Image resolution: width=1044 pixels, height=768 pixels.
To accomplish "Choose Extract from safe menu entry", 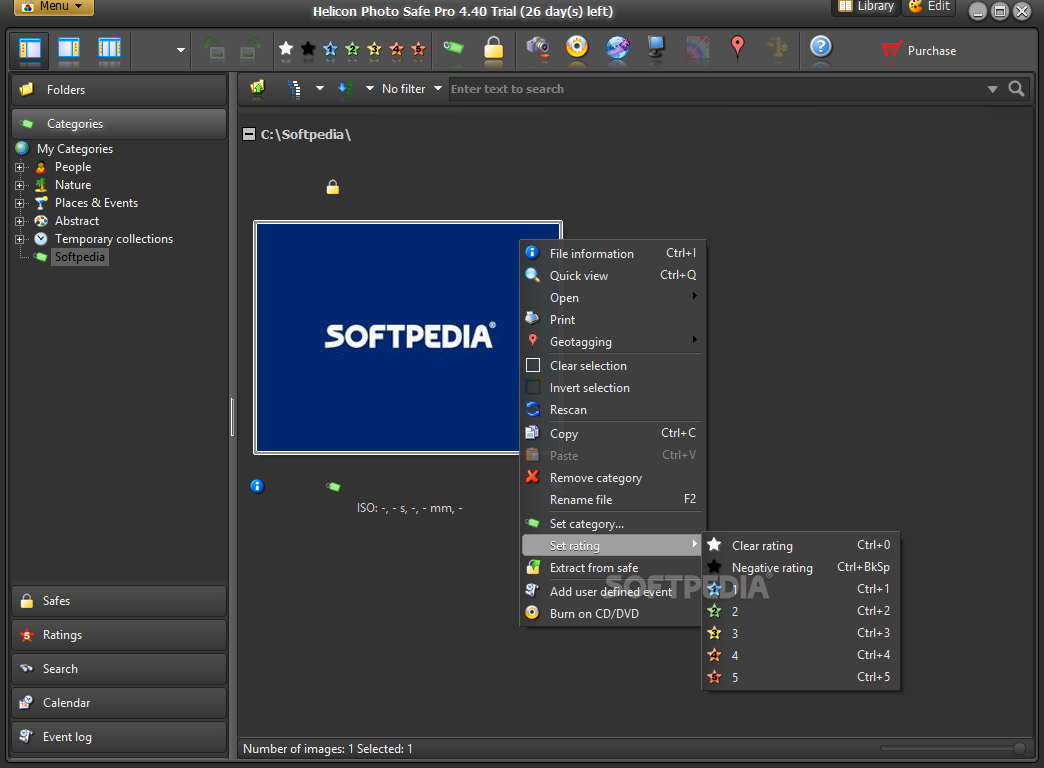I will point(612,568).
